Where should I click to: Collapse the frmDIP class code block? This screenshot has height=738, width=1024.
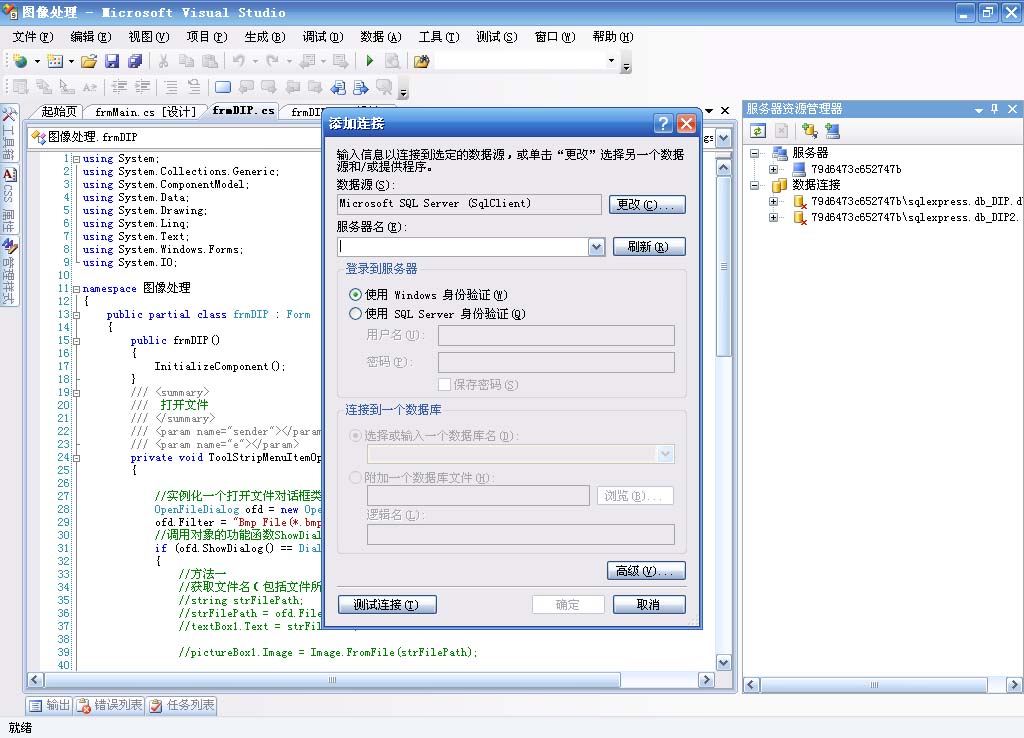tap(76, 315)
